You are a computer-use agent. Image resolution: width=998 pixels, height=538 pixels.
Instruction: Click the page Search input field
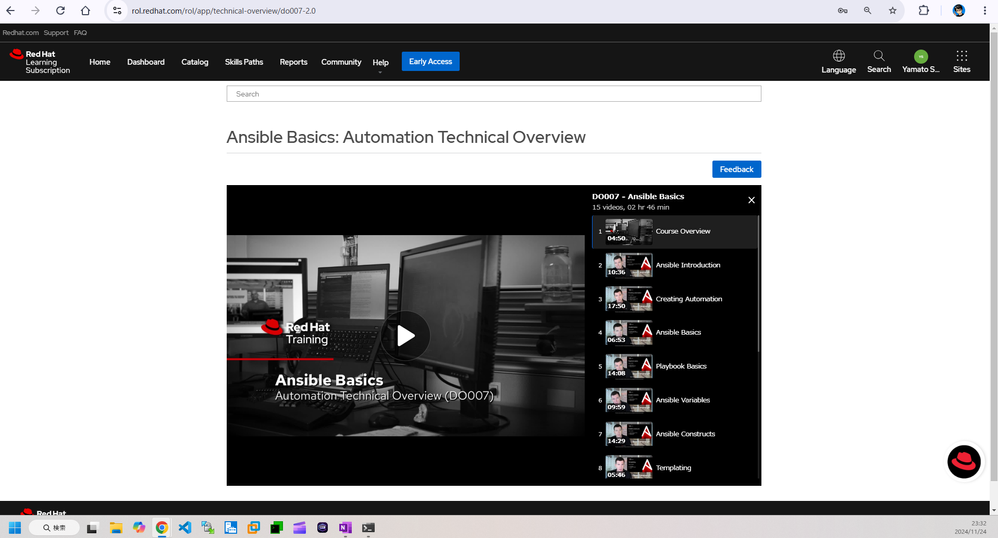coord(493,94)
